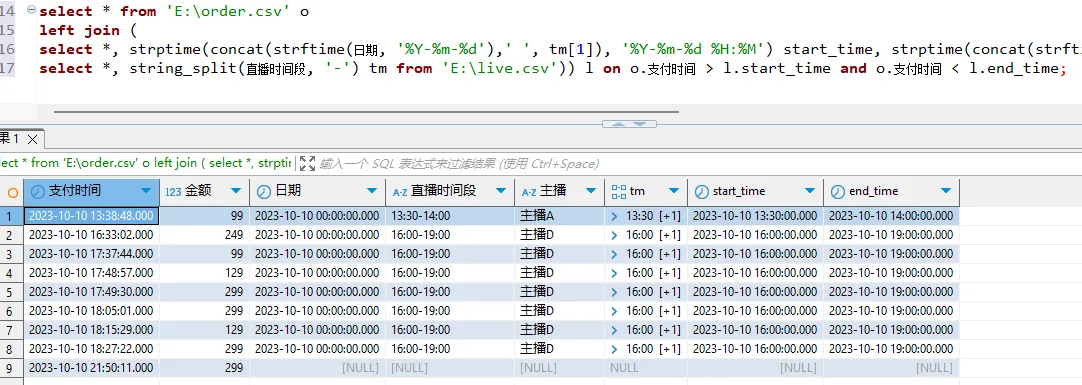Select the NULL tm cell in row 9

[647, 367]
